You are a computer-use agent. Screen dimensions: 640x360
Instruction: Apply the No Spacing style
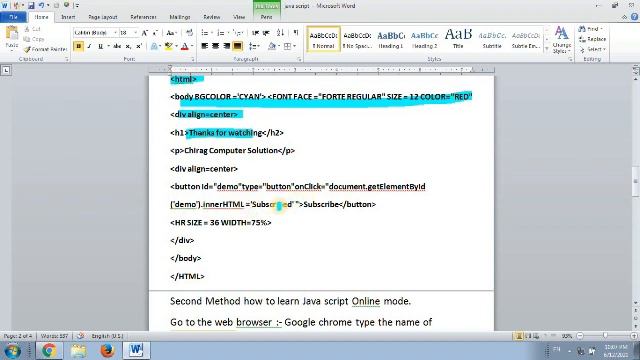pyautogui.click(x=357, y=40)
